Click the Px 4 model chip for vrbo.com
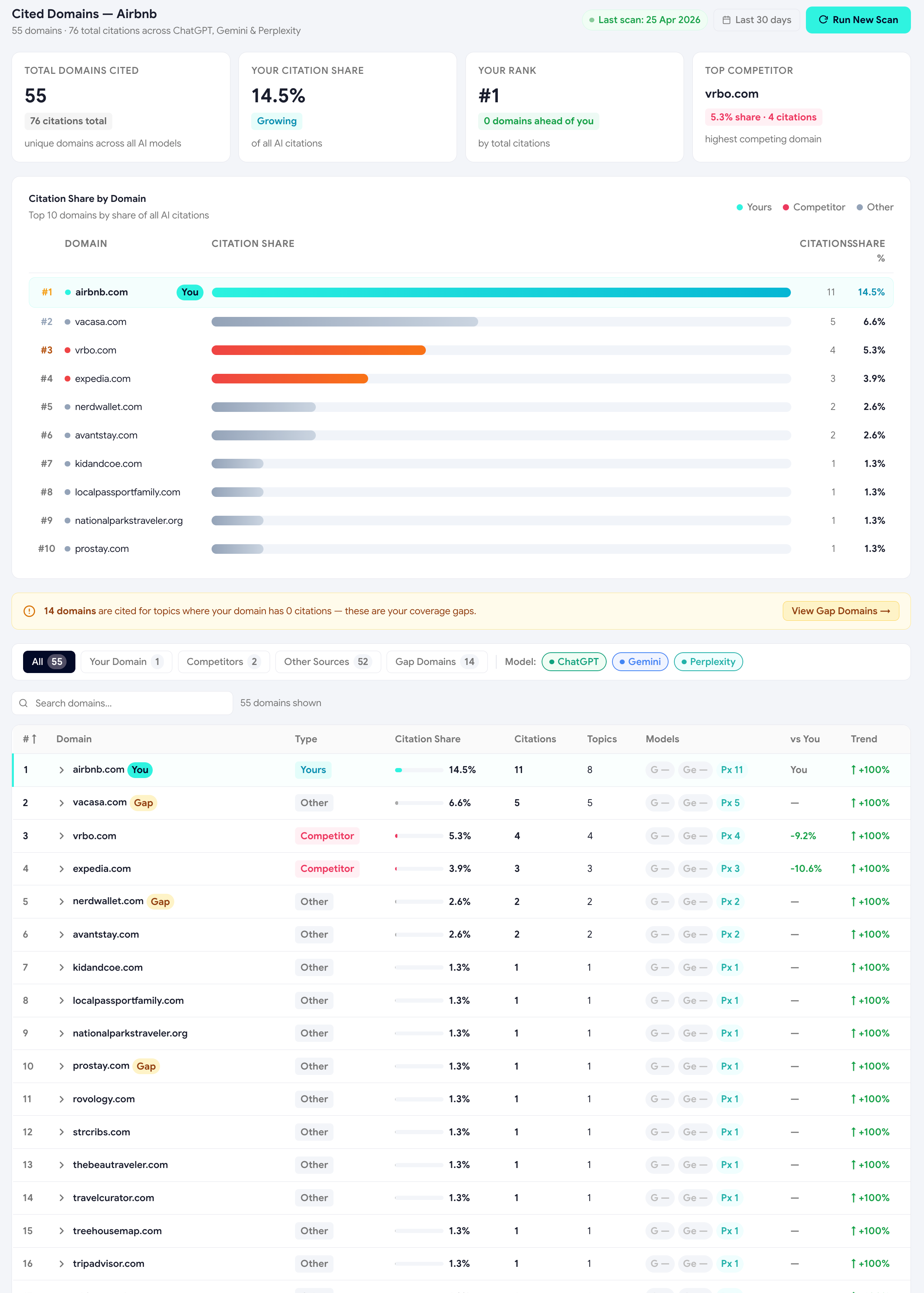 pyautogui.click(x=730, y=836)
